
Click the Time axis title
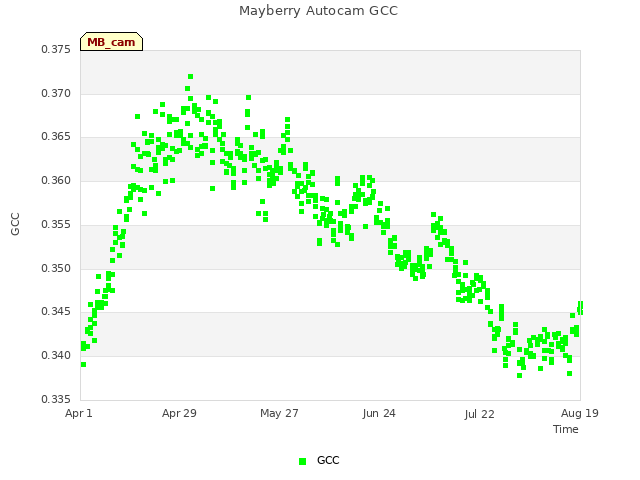click(x=566, y=429)
